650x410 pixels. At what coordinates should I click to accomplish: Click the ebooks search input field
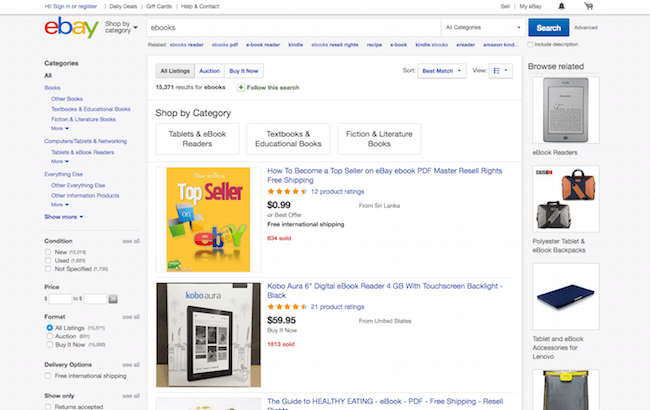click(x=293, y=27)
